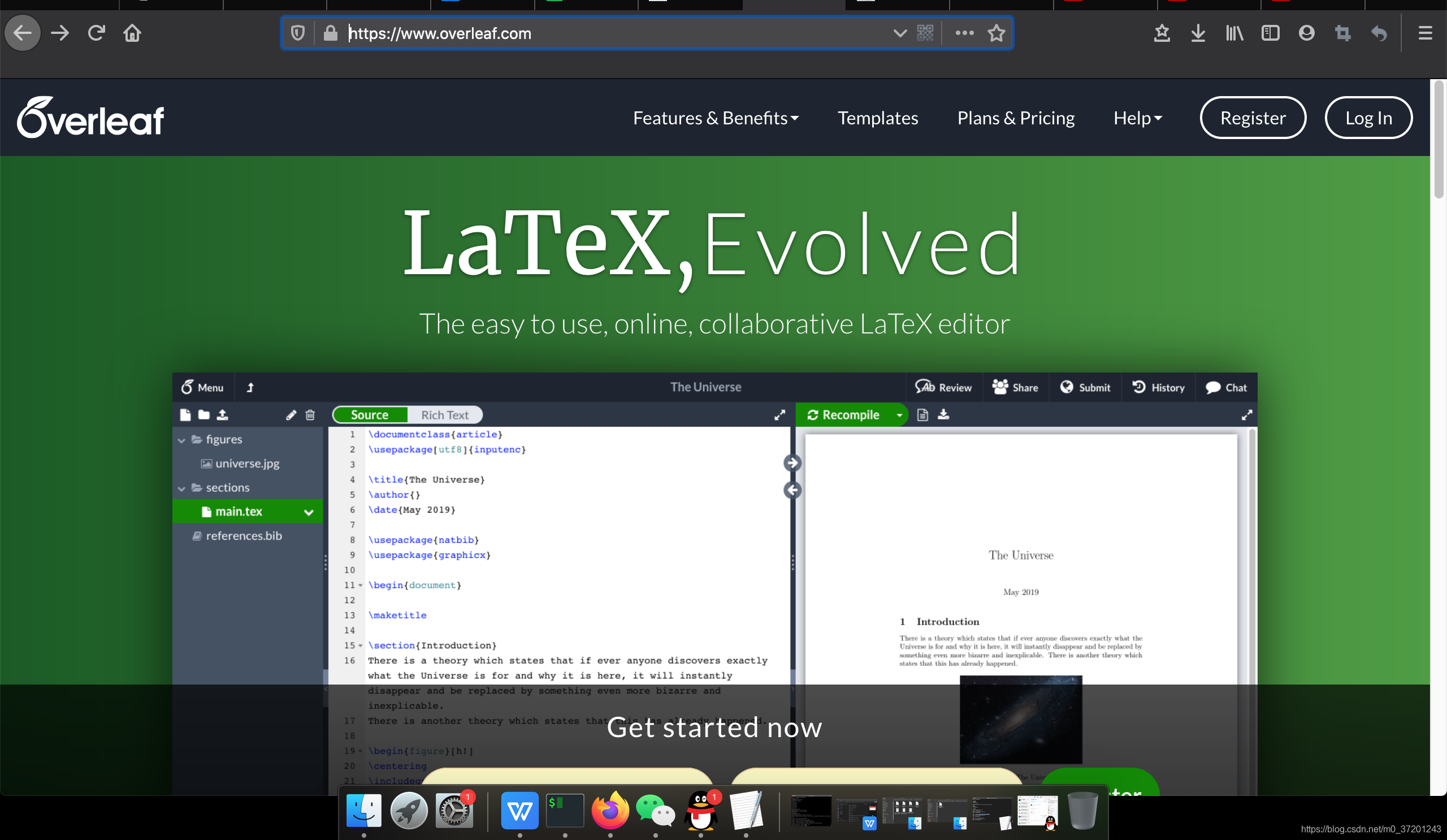Open the Library bookshelf icon
Viewport: 1447px width, 840px height.
(1234, 33)
